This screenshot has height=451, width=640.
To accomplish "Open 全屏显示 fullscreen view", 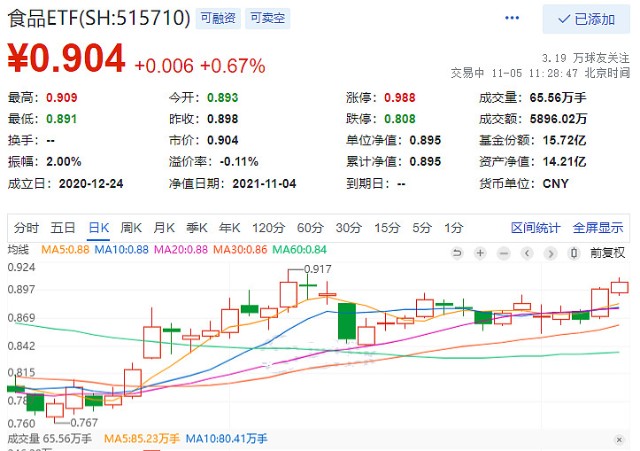I will (x=597, y=227).
